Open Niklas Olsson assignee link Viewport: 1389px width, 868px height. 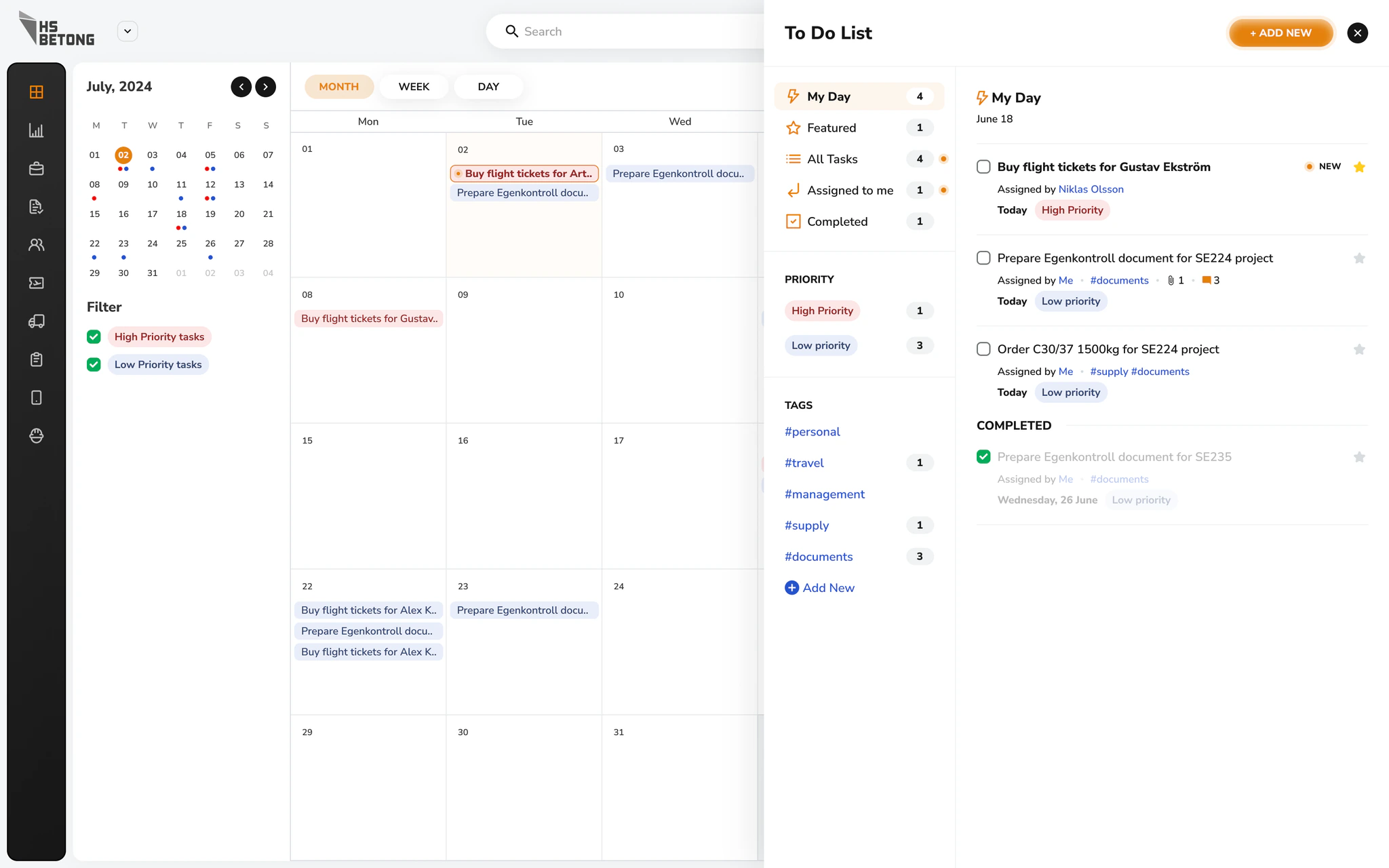pos(1091,189)
